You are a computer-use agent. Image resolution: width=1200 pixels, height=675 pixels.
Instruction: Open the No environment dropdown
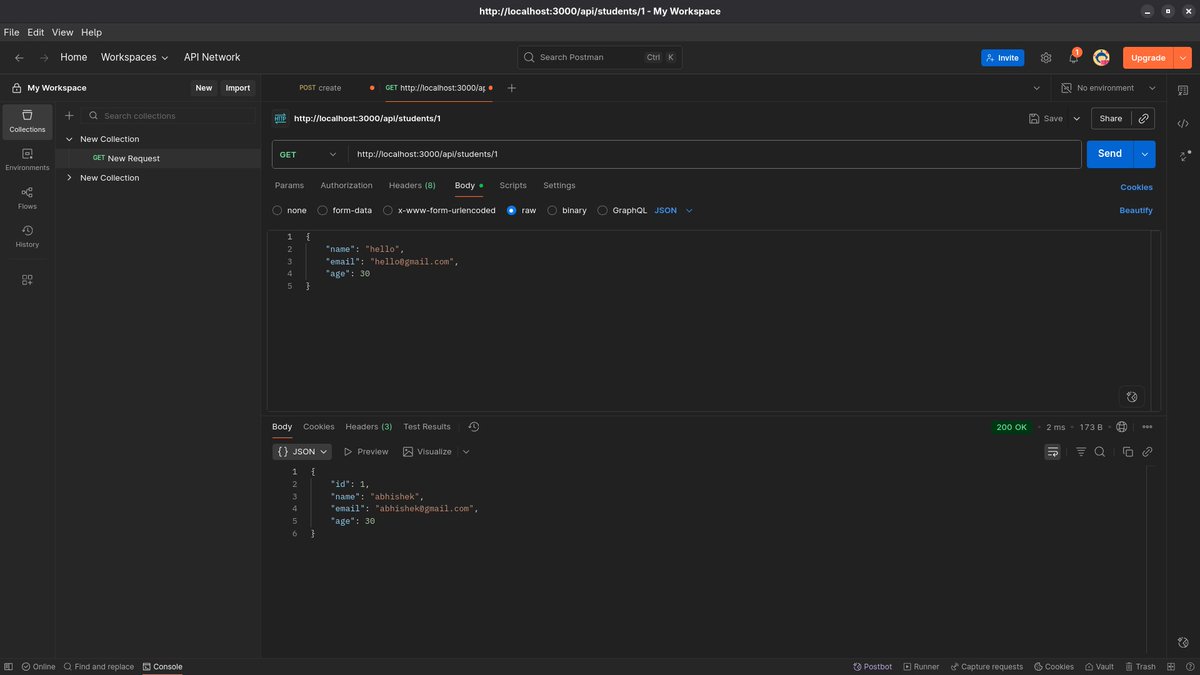[x=1108, y=88]
